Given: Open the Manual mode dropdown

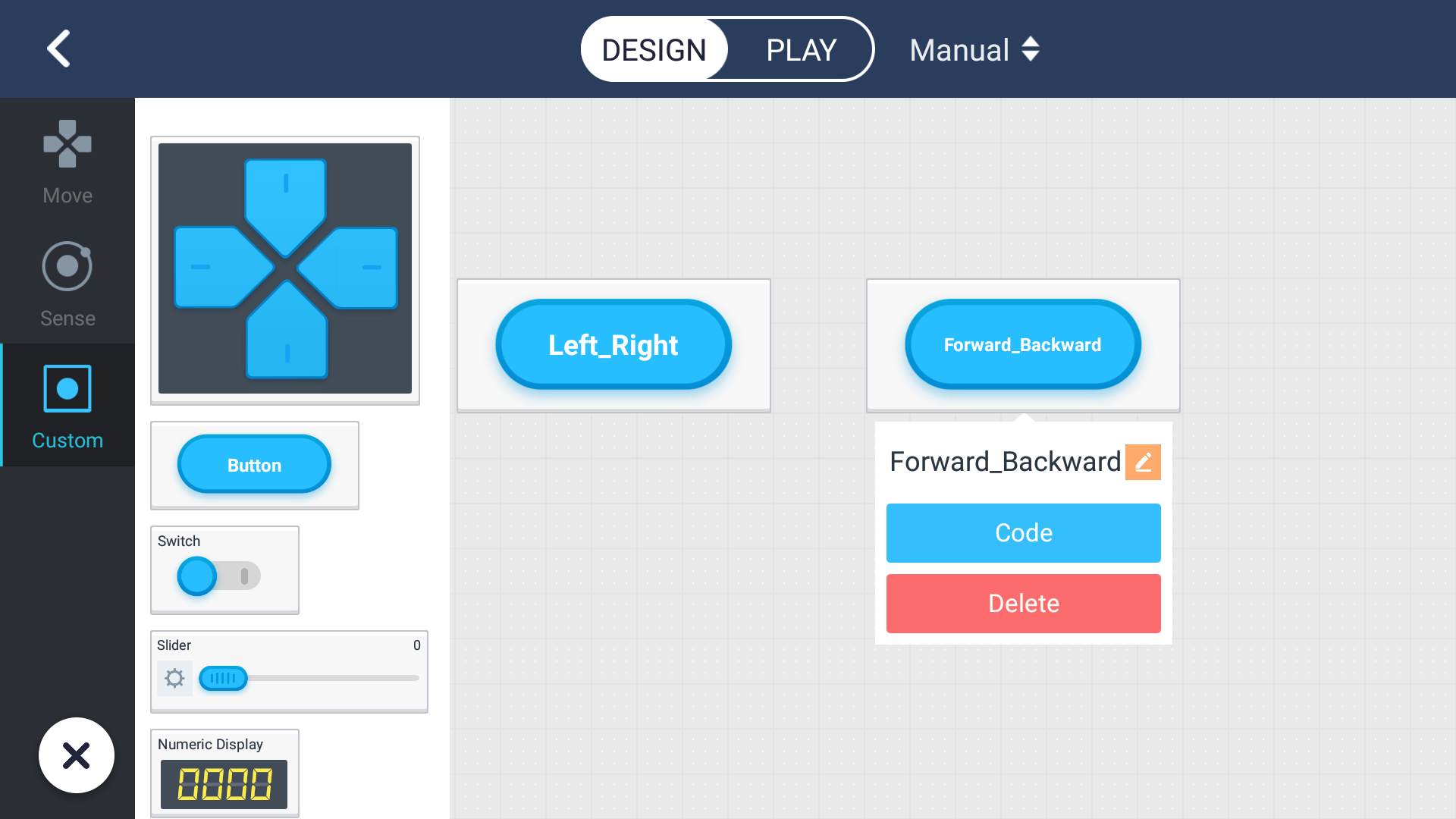Looking at the screenshot, I should (974, 50).
